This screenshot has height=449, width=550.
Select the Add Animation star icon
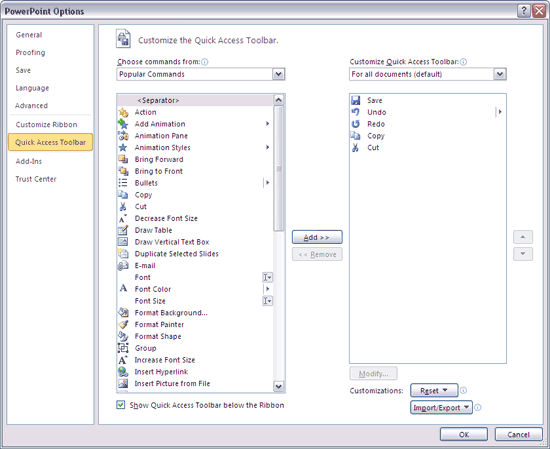pos(123,124)
